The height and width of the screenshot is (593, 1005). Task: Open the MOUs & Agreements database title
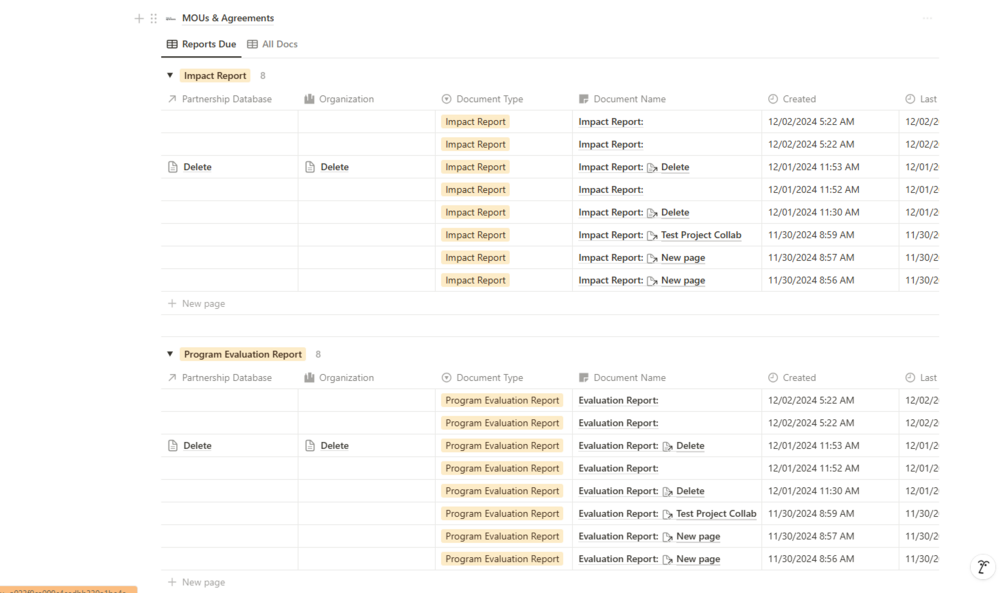point(227,18)
